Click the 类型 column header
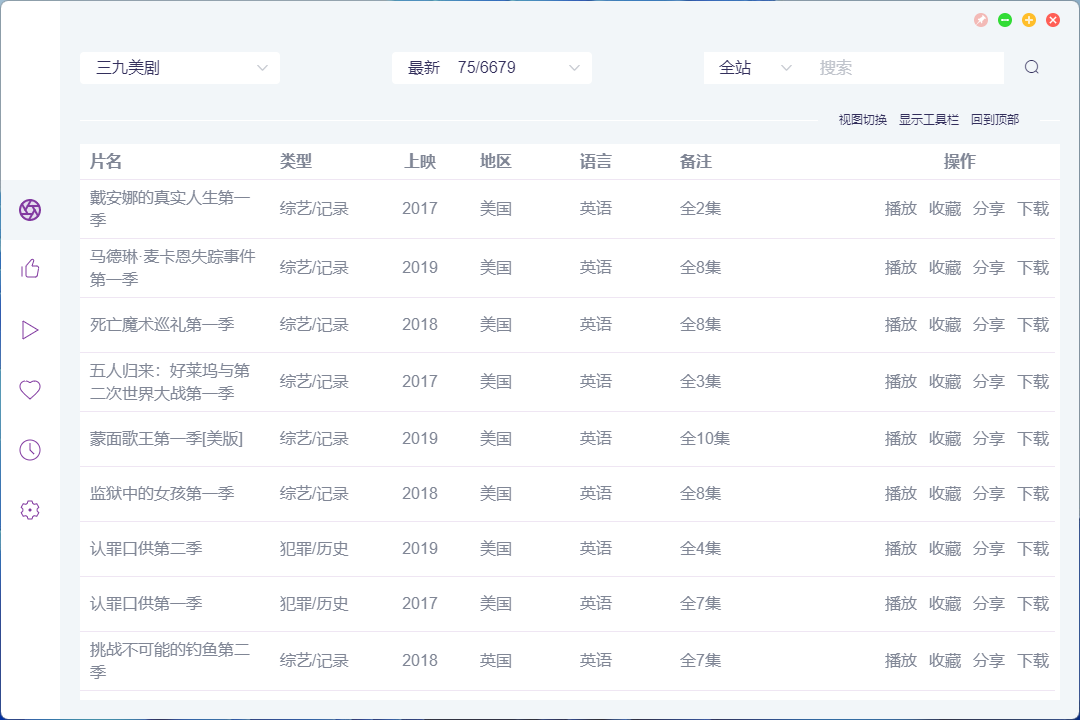The image size is (1080, 720). 296,161
